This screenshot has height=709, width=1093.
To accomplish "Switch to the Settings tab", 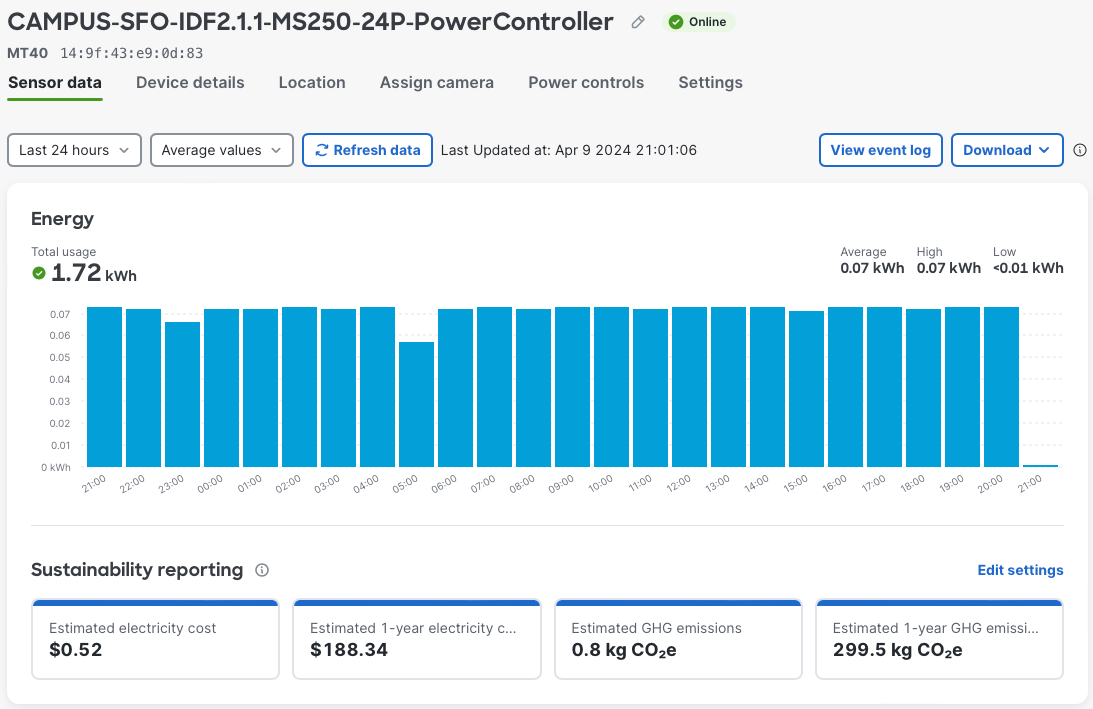I will [x=710, y=83].
